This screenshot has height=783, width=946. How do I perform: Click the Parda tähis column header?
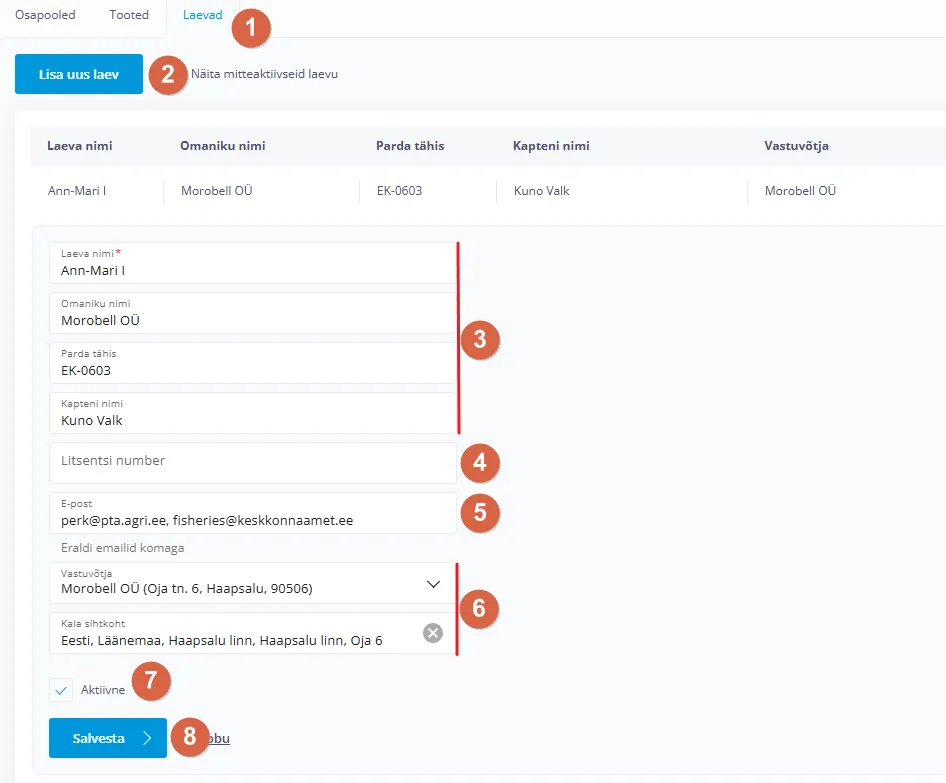(x=410, y=146)
